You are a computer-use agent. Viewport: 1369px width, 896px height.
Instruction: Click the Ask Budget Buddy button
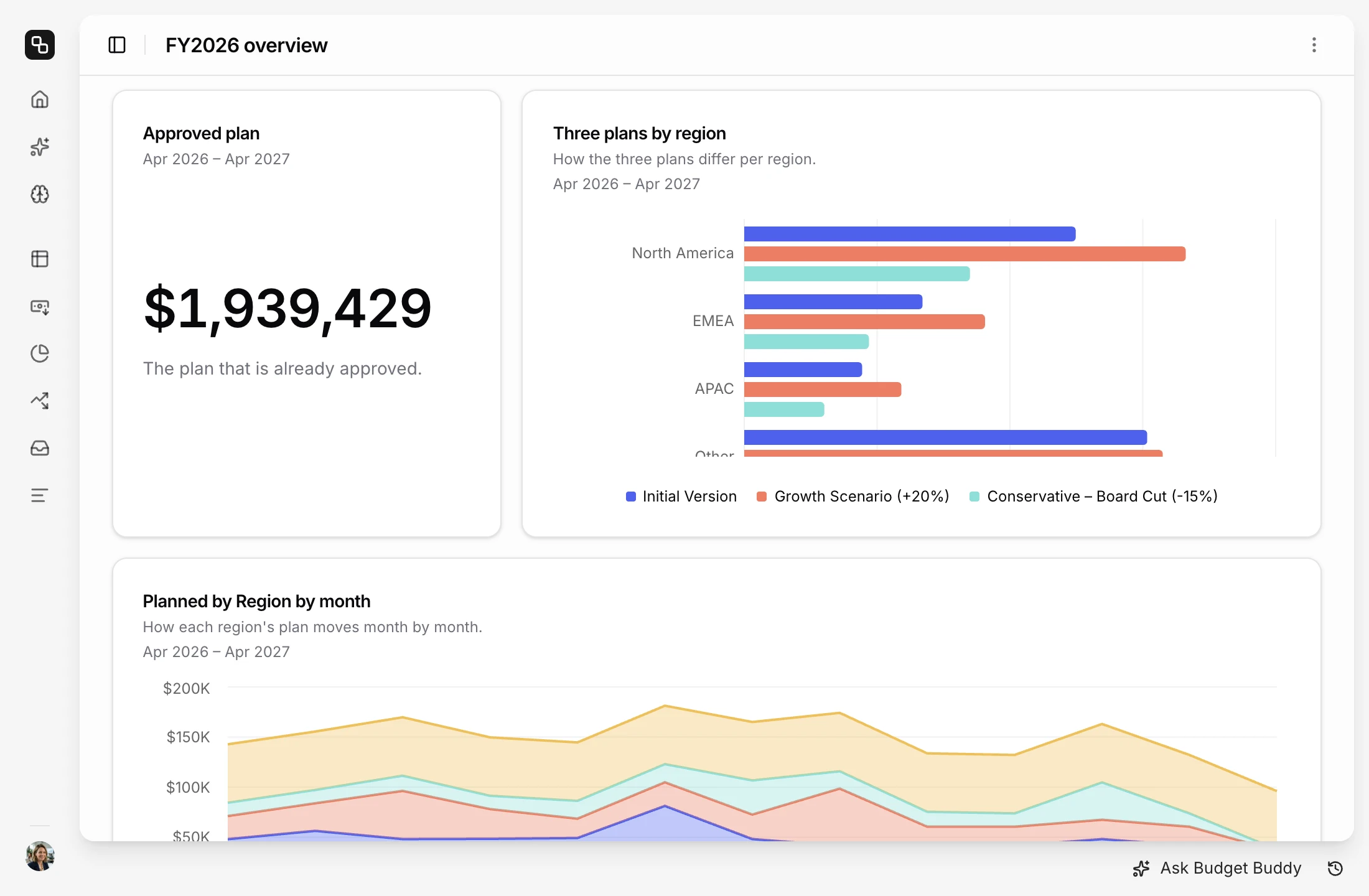coord(1217,868)
